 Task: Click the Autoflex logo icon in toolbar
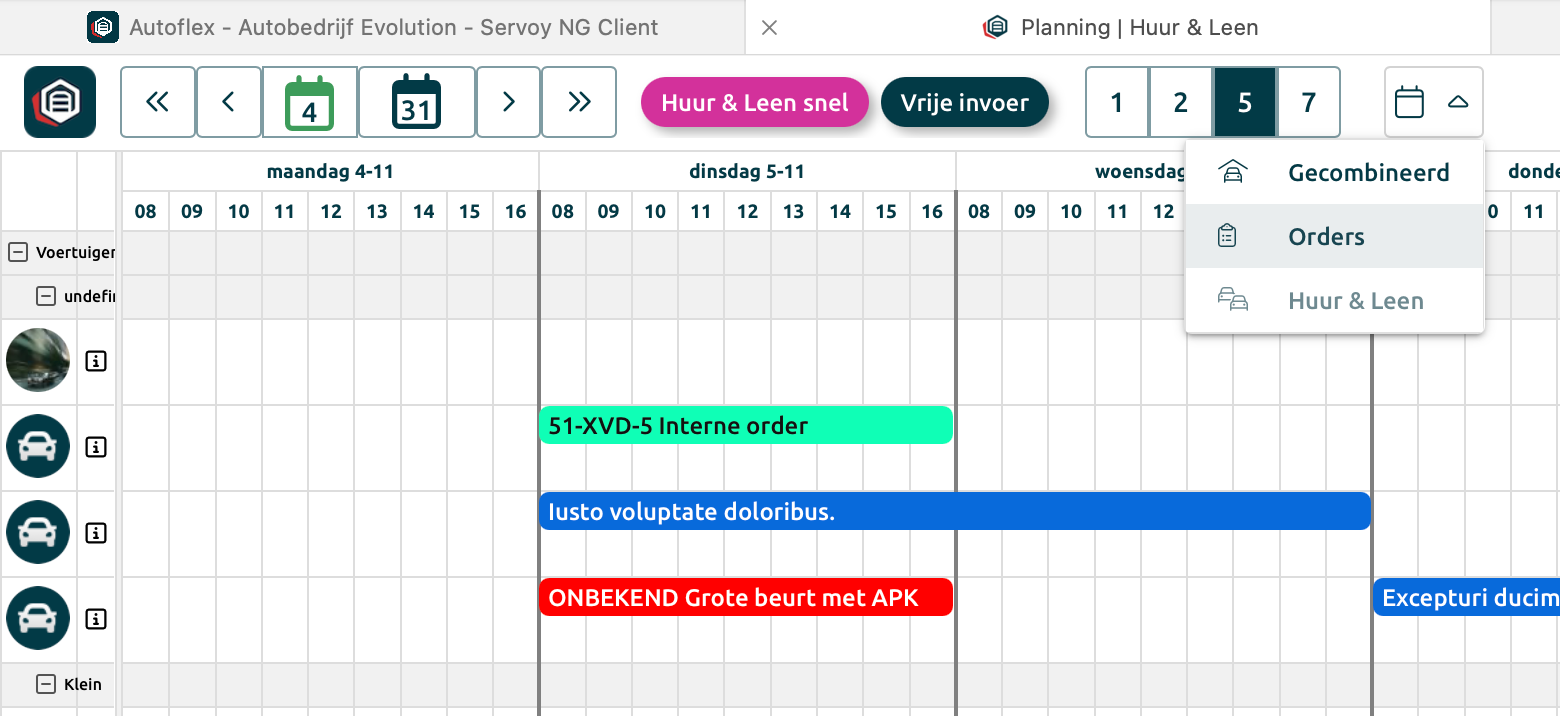(x=60, y=102)
